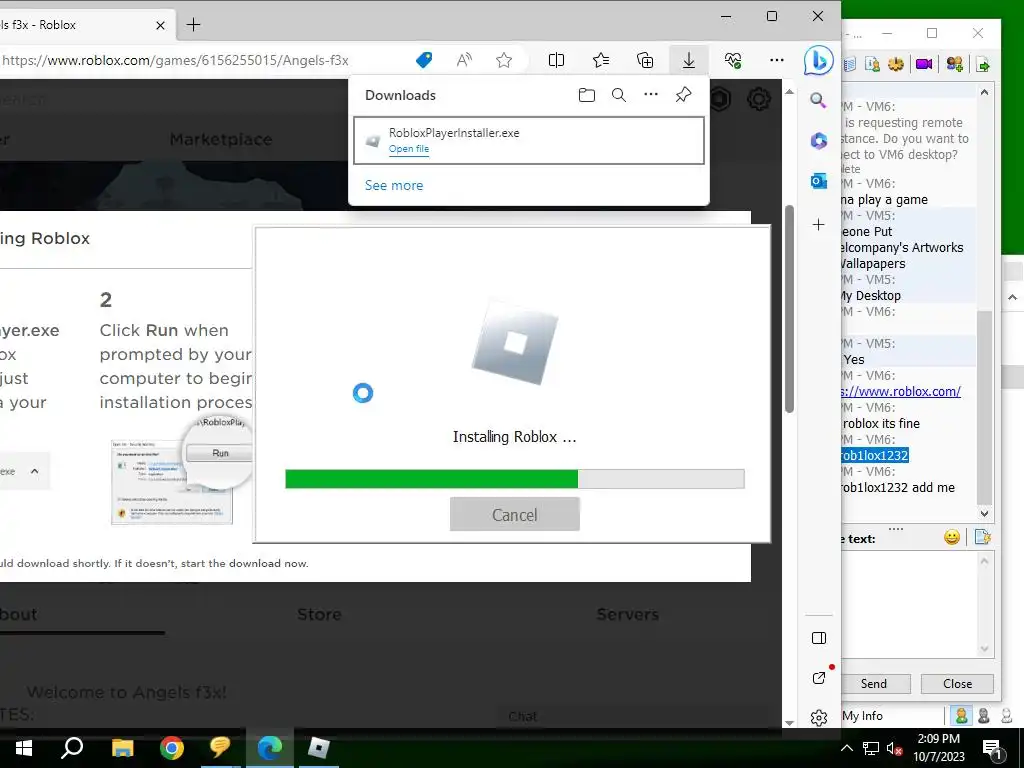Viewport: 1024px width, 768px height.
Task: Open Browser essentials heart icon
Action: pos(733,60)
